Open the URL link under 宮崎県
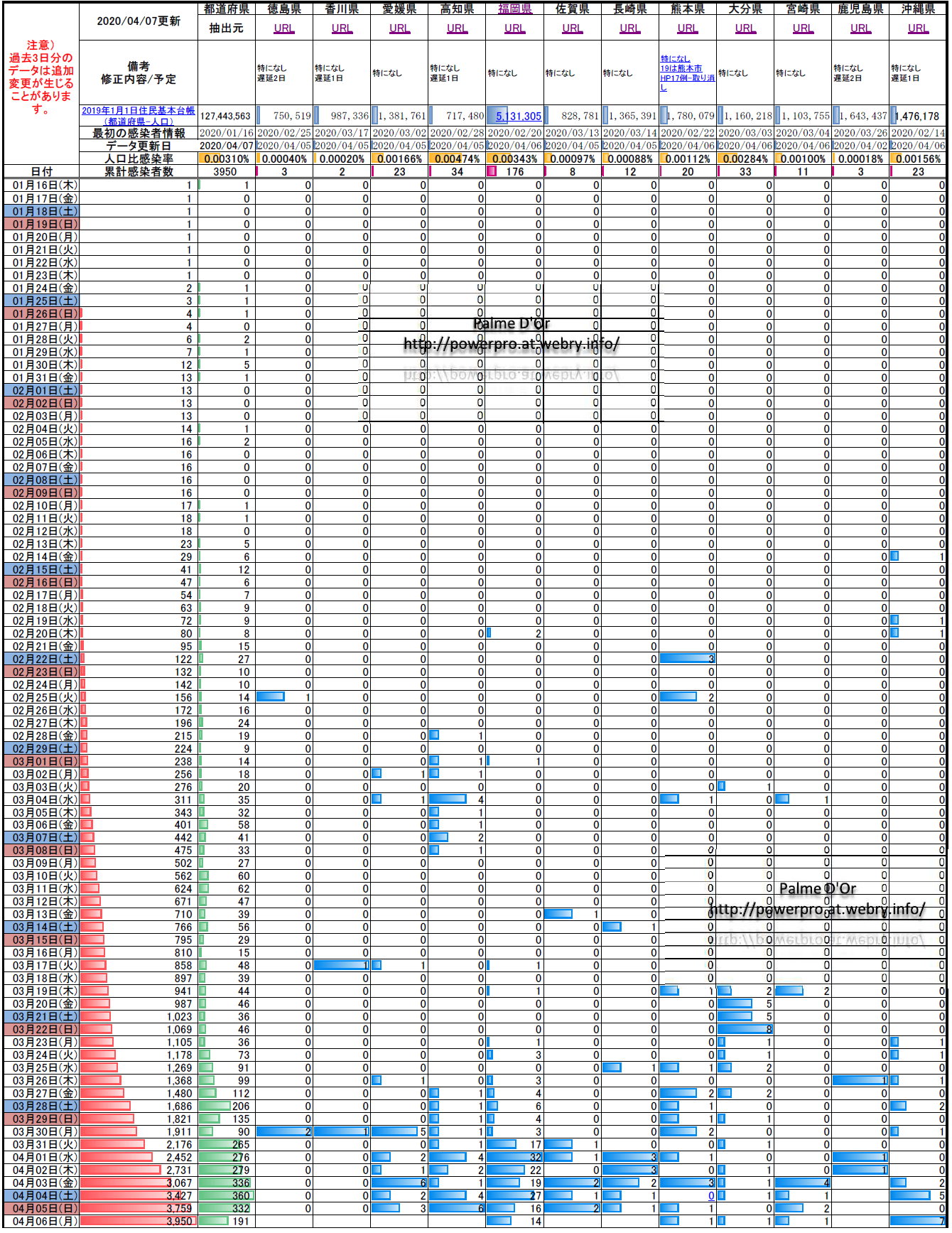This screenshot has width=952, height=1233. 803,28
